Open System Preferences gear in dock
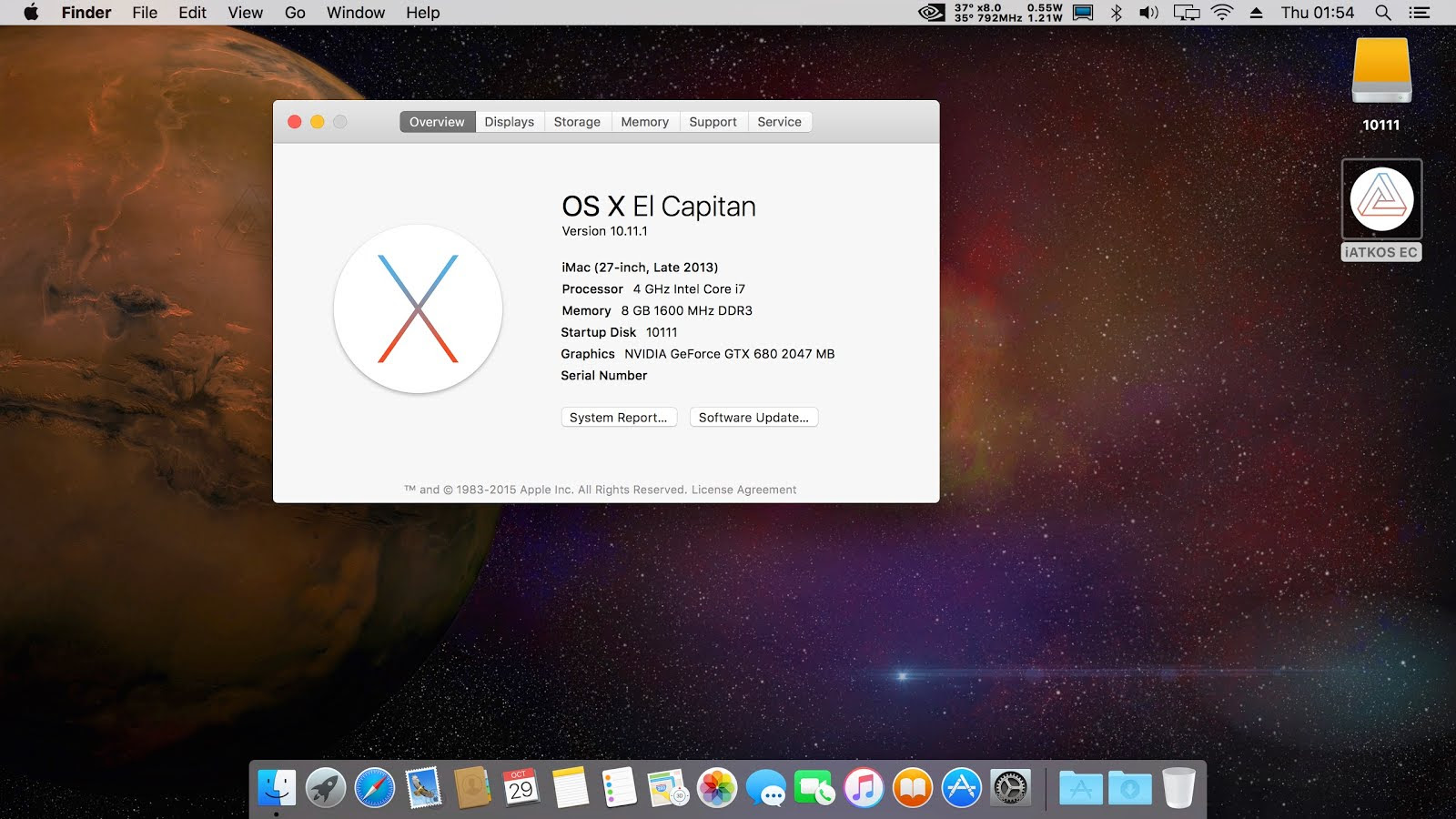This screenshot has height=819, width=1456. 1010,788
